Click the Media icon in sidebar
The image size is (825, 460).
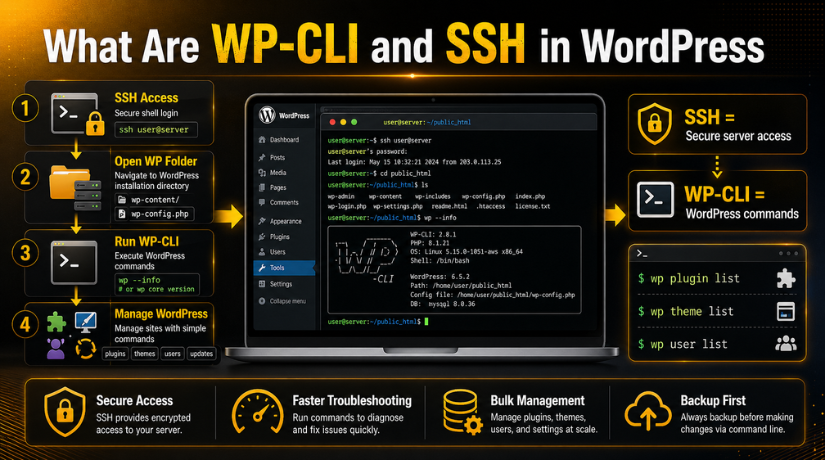click(x=262, y=173)
